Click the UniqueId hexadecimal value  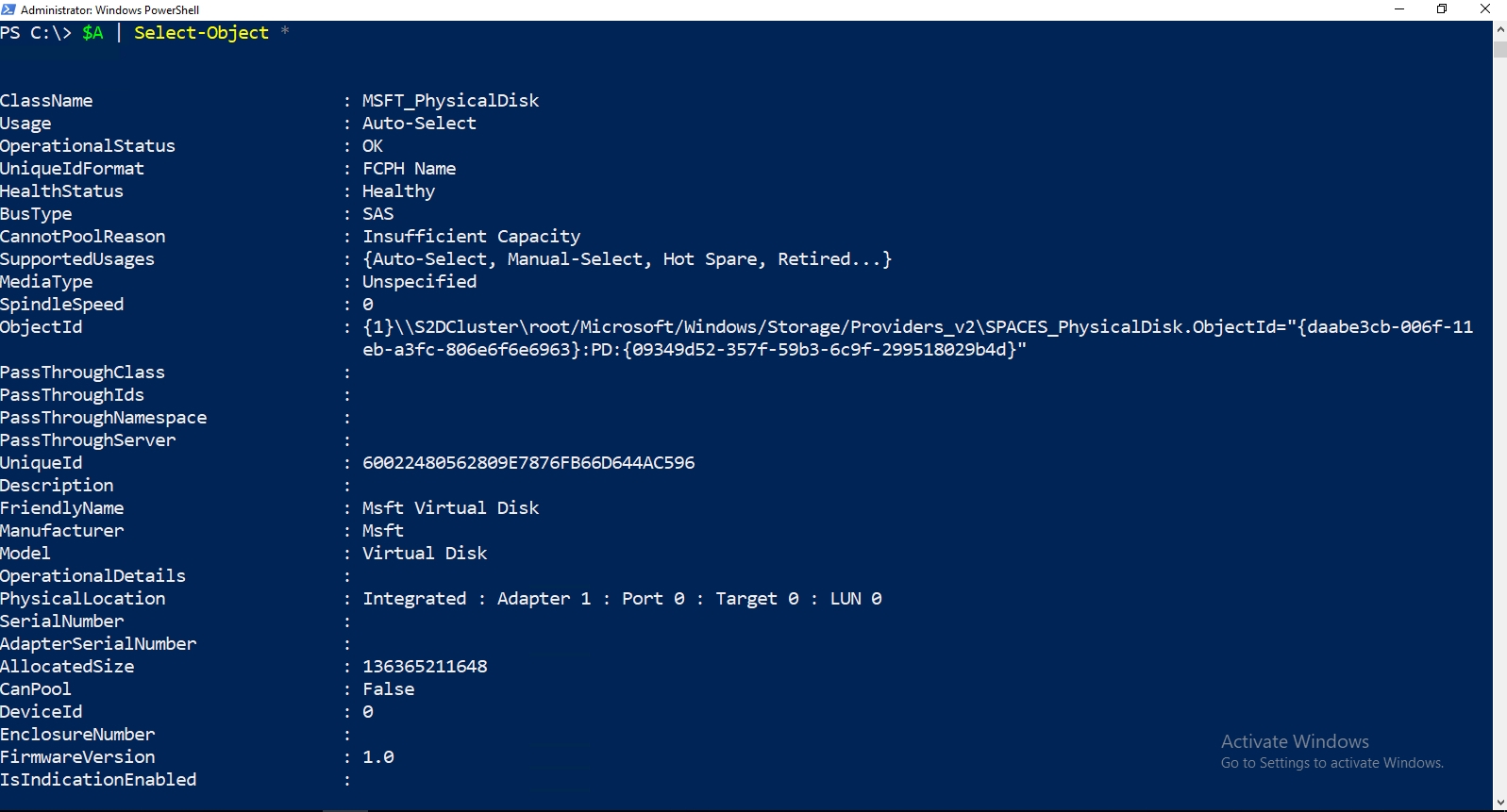point(528,463)
